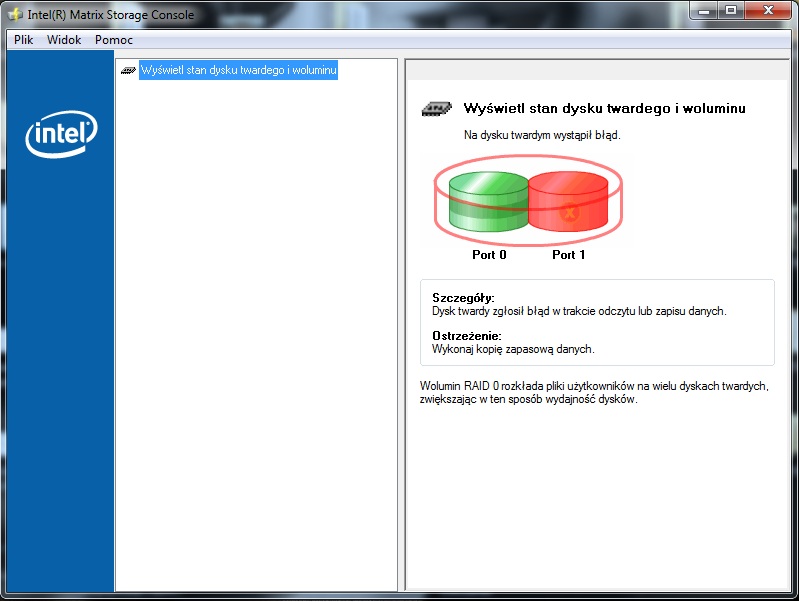Click the right-pane heading 'Wyświetl stan dysku twardego i woluminu'

pos(604,108)
